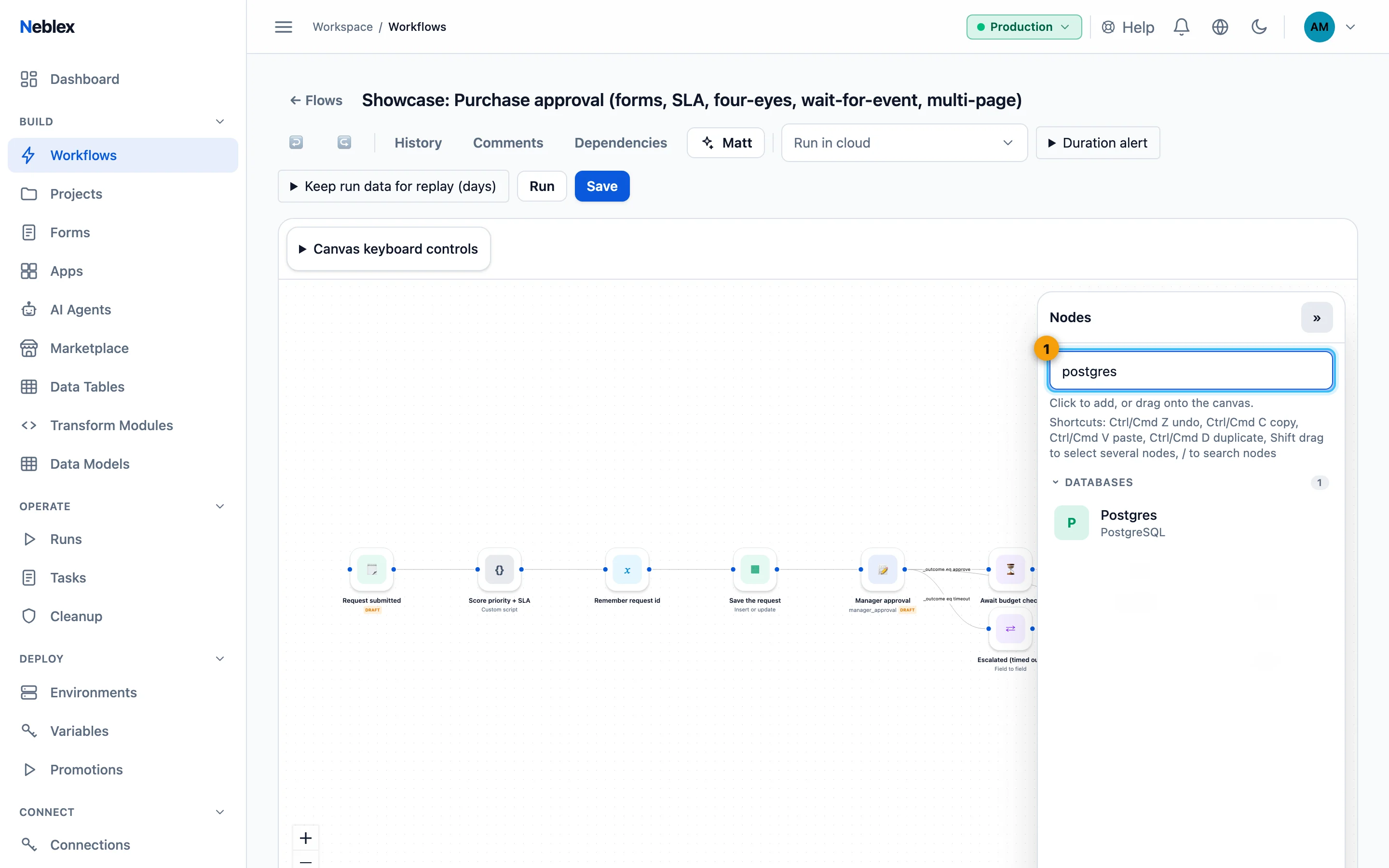This screenshot has width=1389, height=868.
Task: Expand the Duration alert disclosure
Action: tap(1097, 143)
